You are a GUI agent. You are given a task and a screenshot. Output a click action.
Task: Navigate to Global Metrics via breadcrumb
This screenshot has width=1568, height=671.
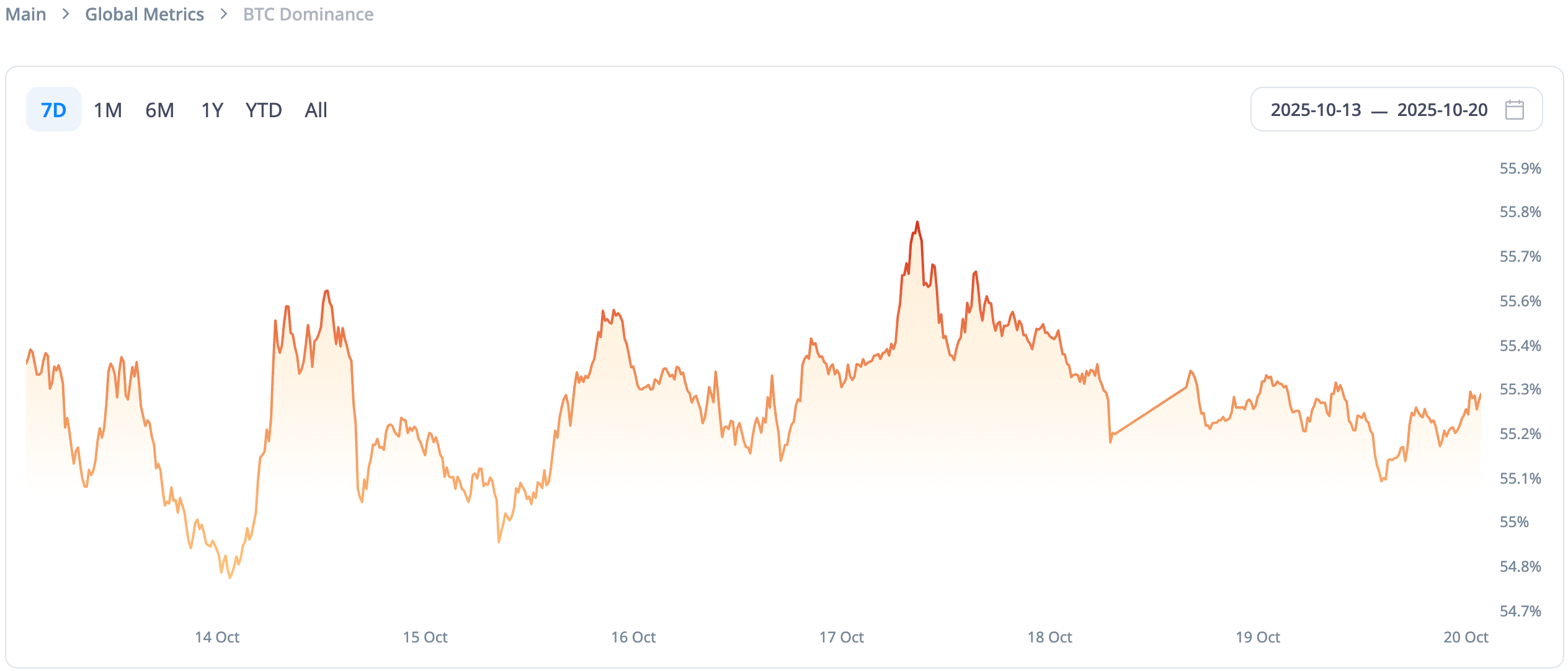coord(145,14)
